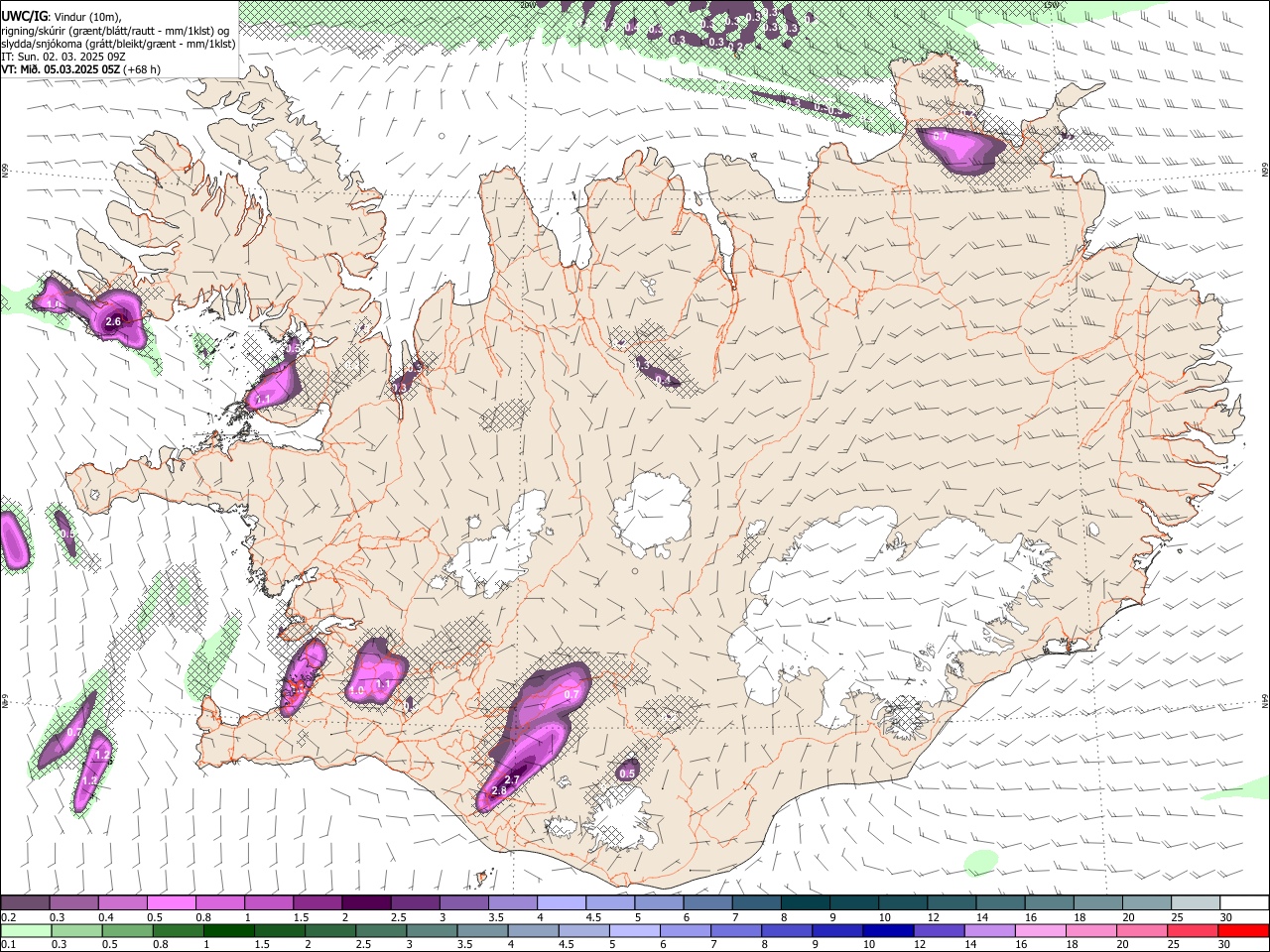Click the "Vindur (10m)" header text
This screenshot has width=1270, height=952.
86,17
